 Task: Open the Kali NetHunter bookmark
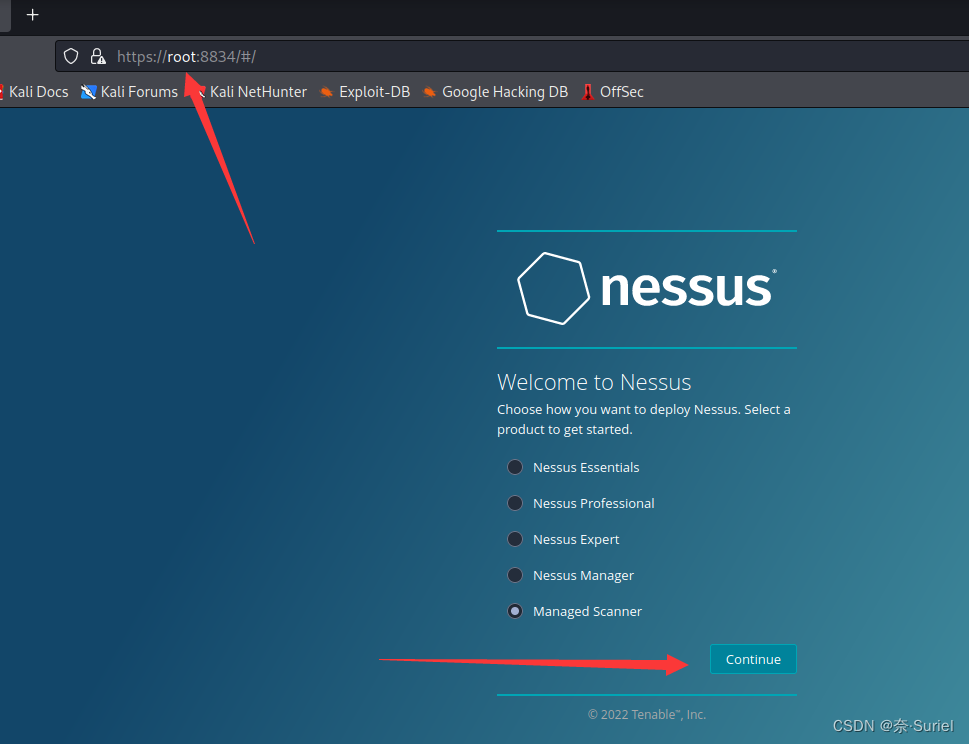251,92
